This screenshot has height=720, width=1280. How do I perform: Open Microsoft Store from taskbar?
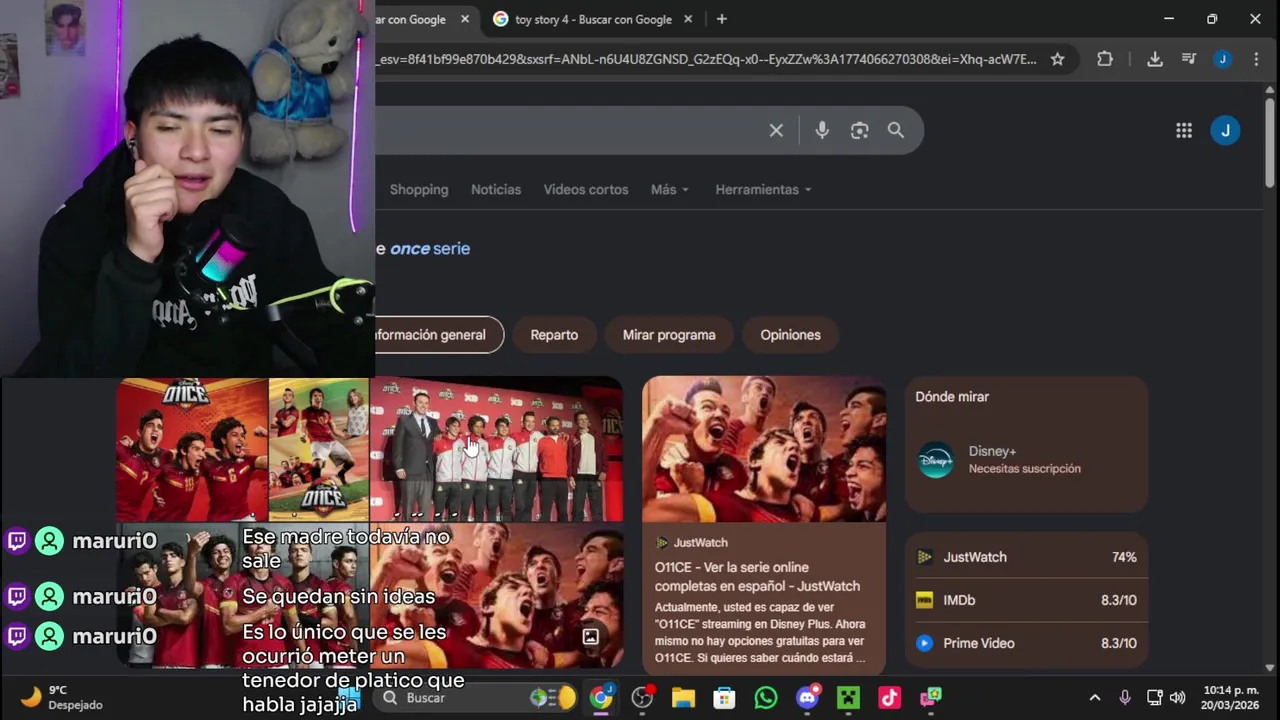pyautogui.click(x=724, y=698)
